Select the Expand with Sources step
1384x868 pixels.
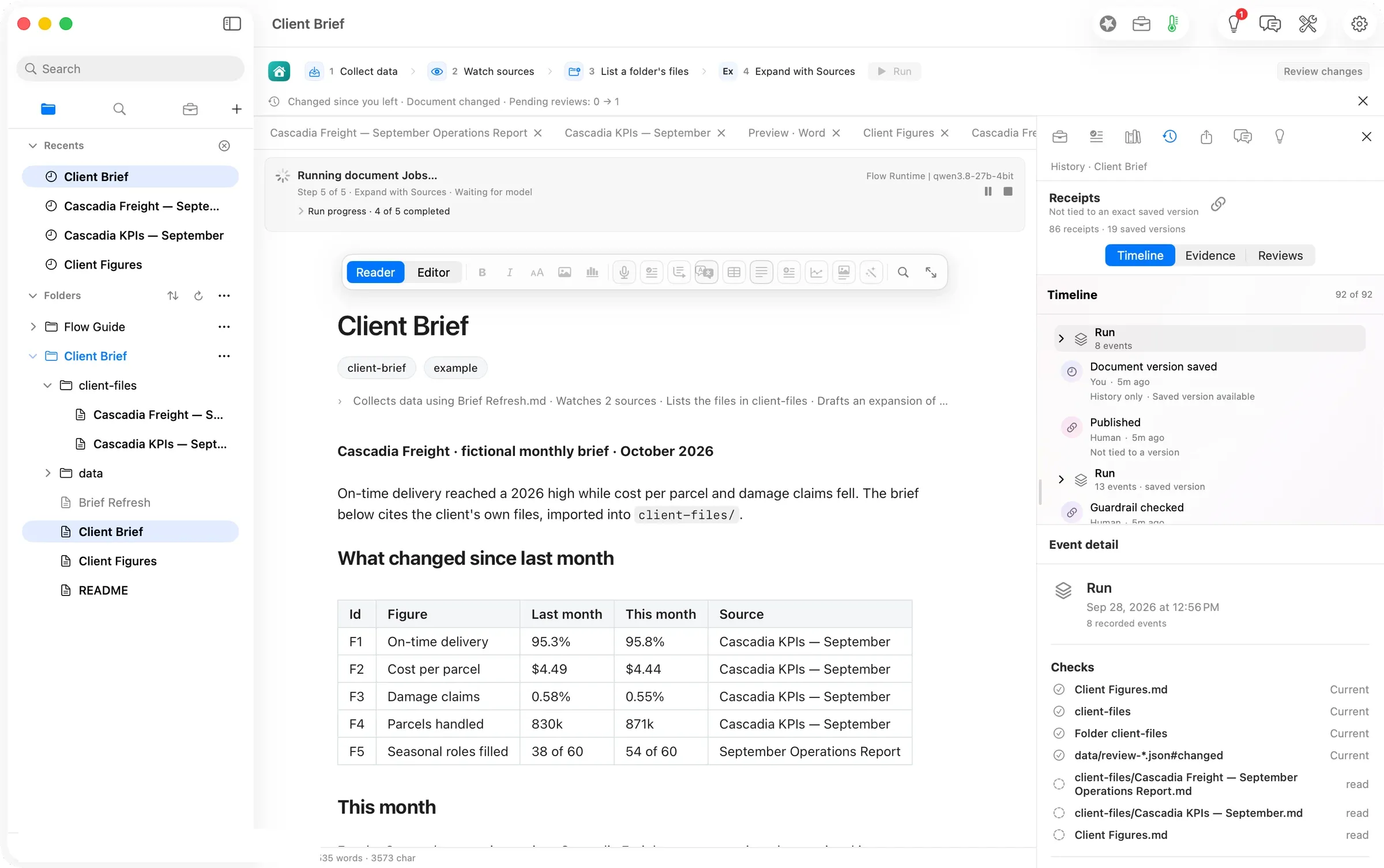point(788,71)
